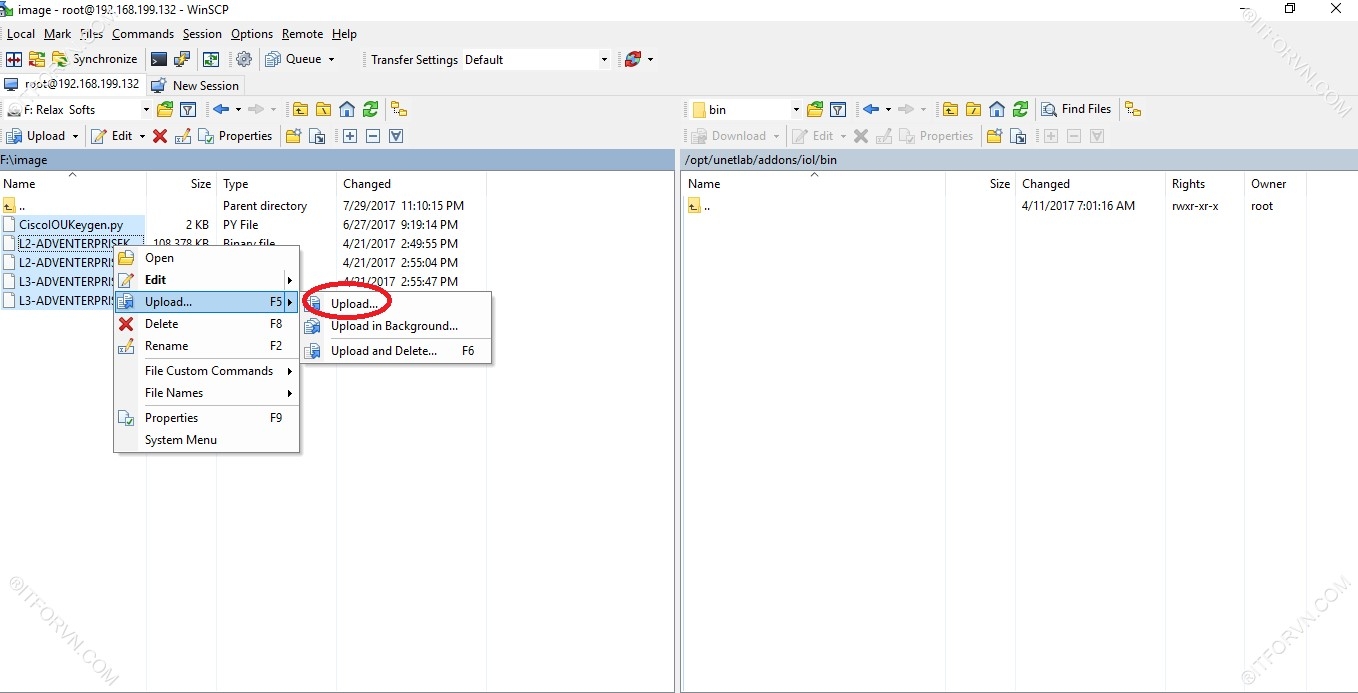
Task: Click the red Delete icon in local toolbar
Action: coord(160,136)
